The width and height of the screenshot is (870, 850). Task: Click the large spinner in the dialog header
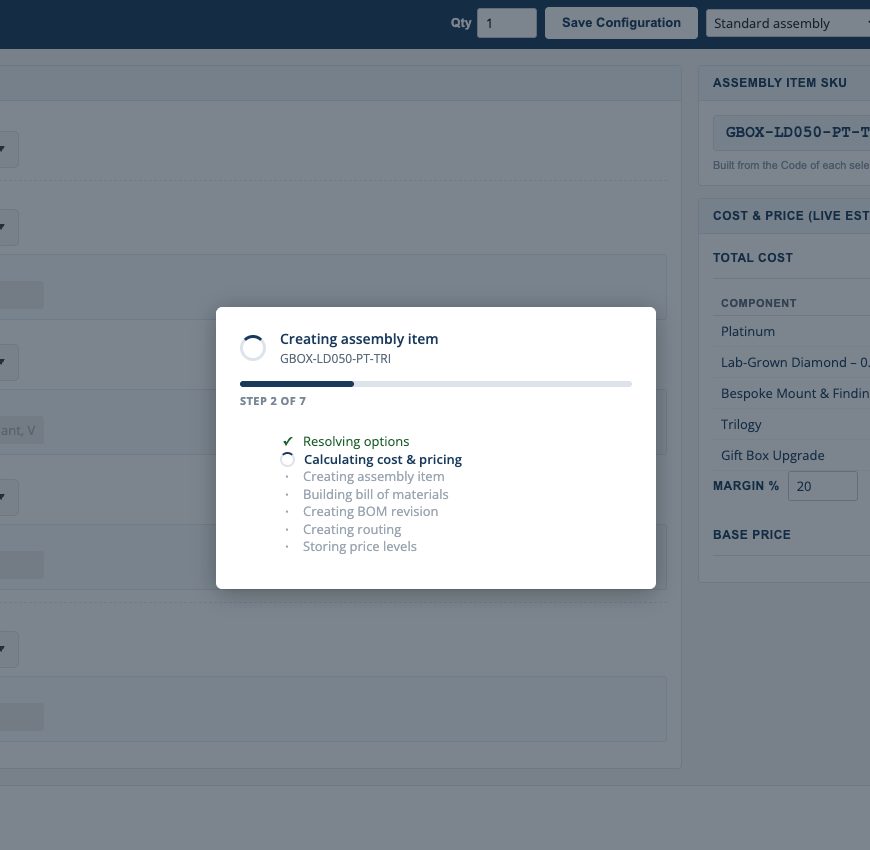click(x=252, y=348)
